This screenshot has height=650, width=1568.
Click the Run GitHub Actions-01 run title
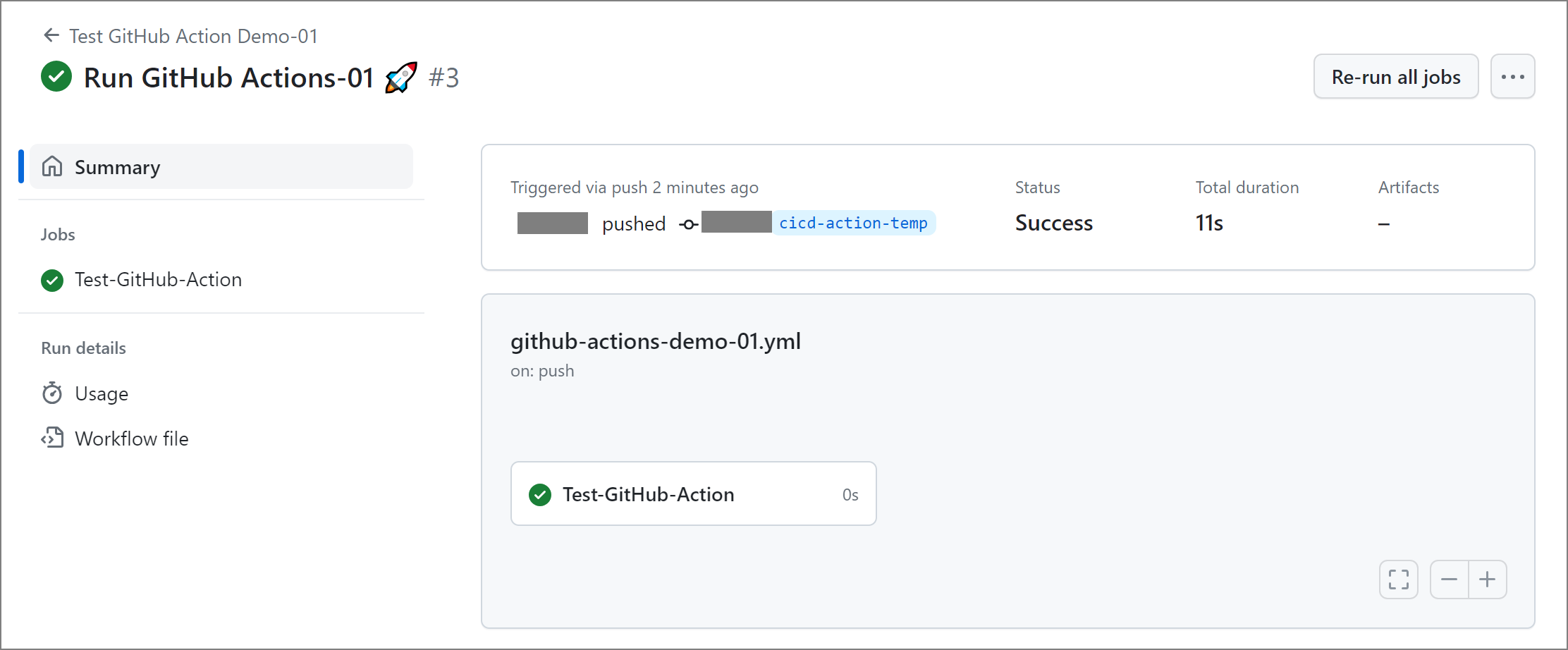pos(228,78)
